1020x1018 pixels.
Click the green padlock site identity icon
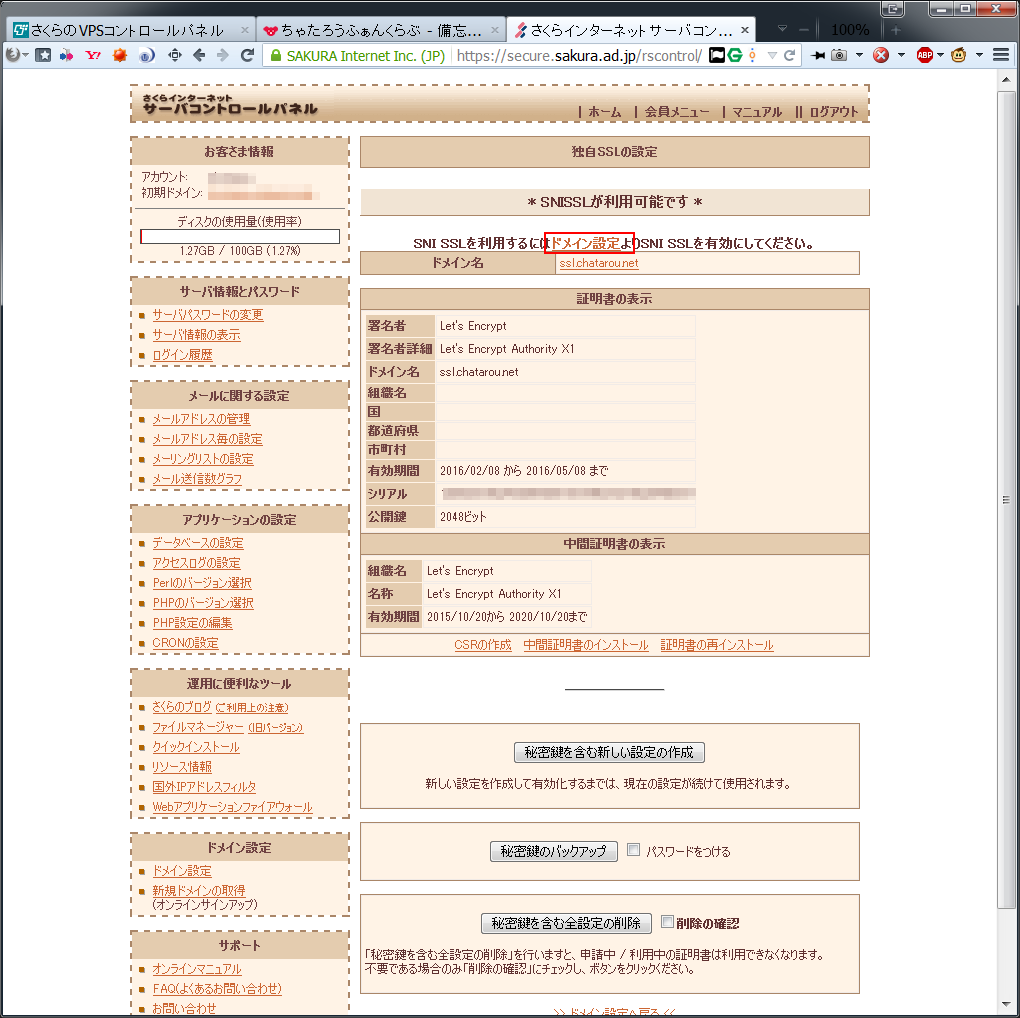coord(276,55)
